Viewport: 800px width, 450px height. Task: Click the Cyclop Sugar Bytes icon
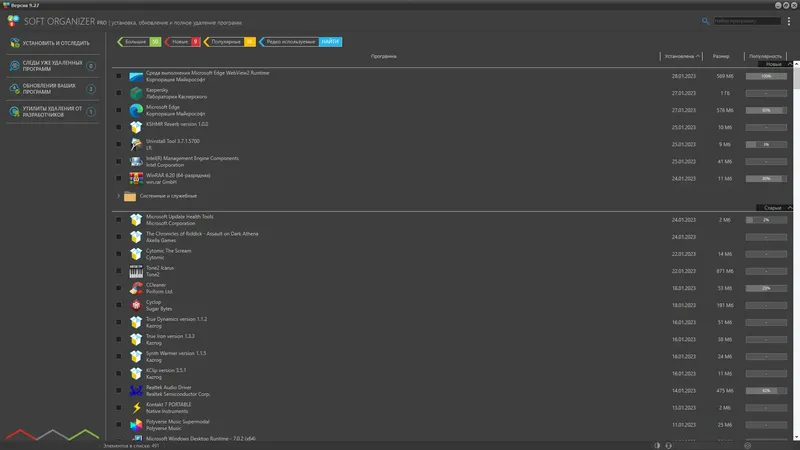(x=136, y=306)
